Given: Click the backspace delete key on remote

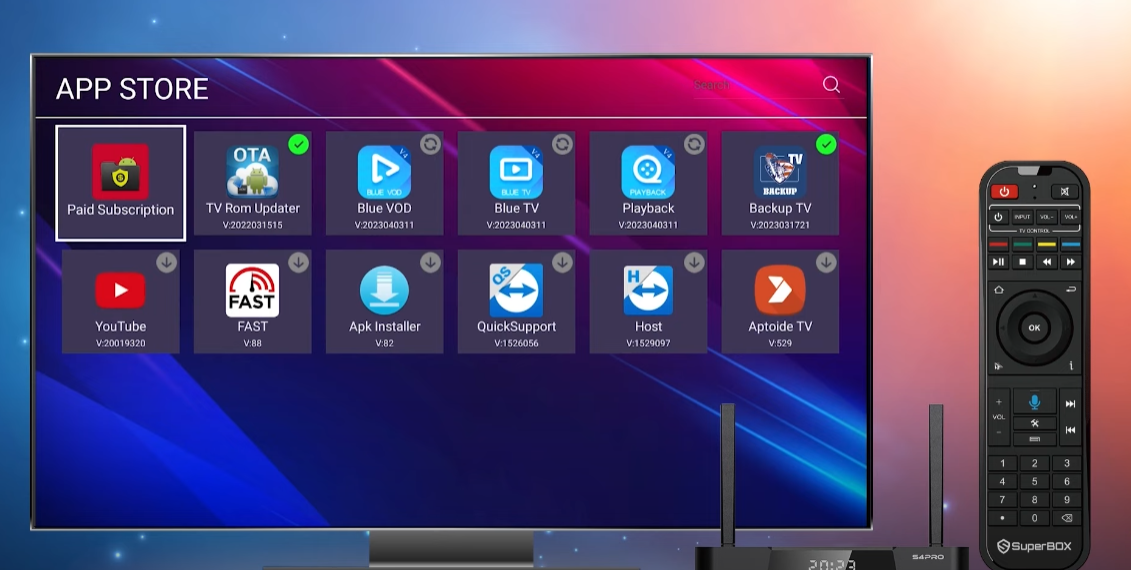Looking at the screenshot, I should 1067,518.
